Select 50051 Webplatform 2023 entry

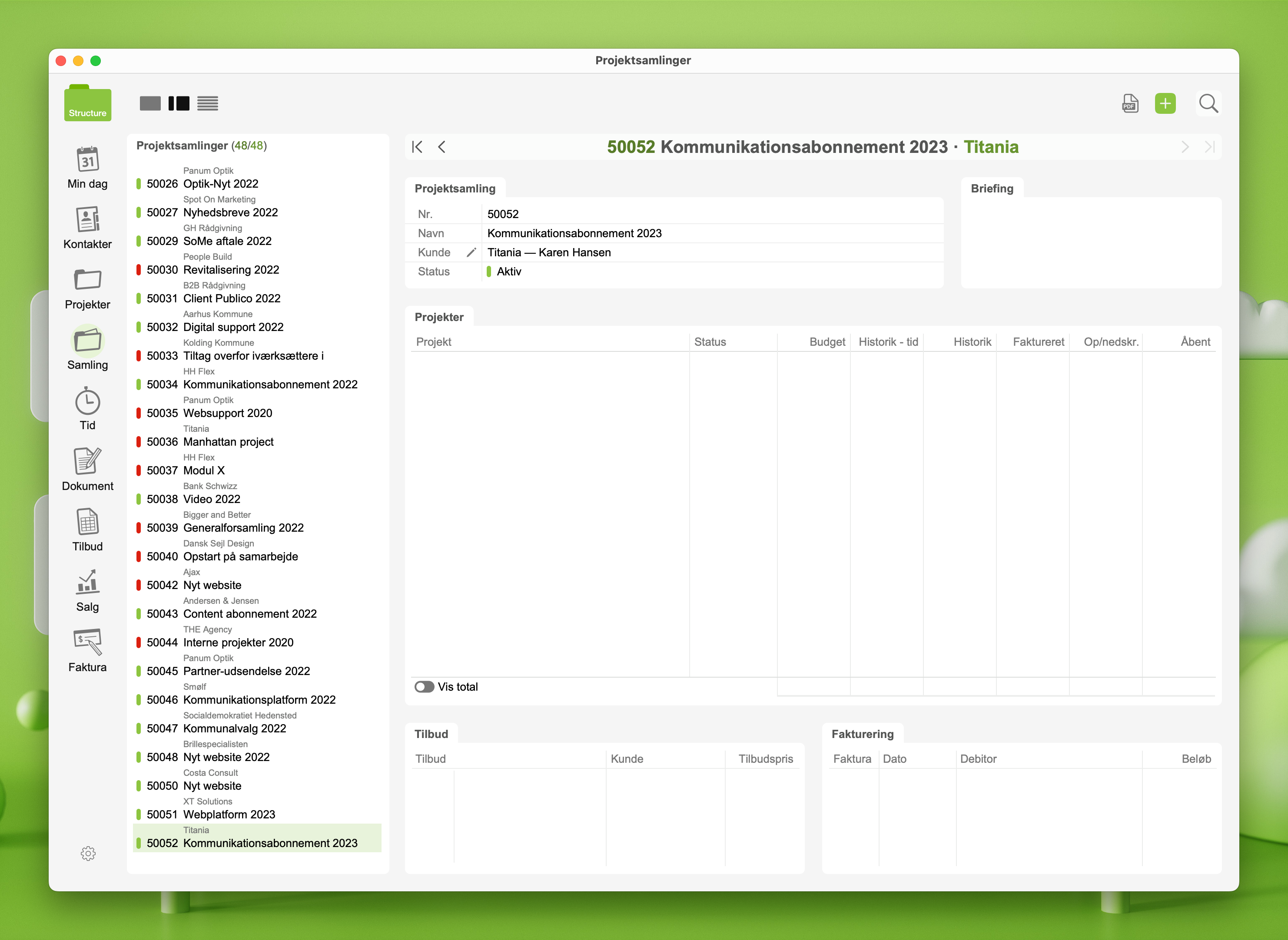(229, 814)
